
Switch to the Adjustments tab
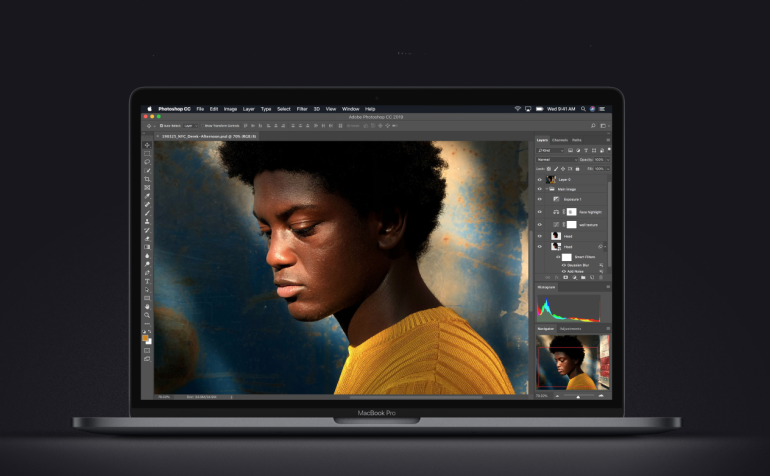[570, 328]
